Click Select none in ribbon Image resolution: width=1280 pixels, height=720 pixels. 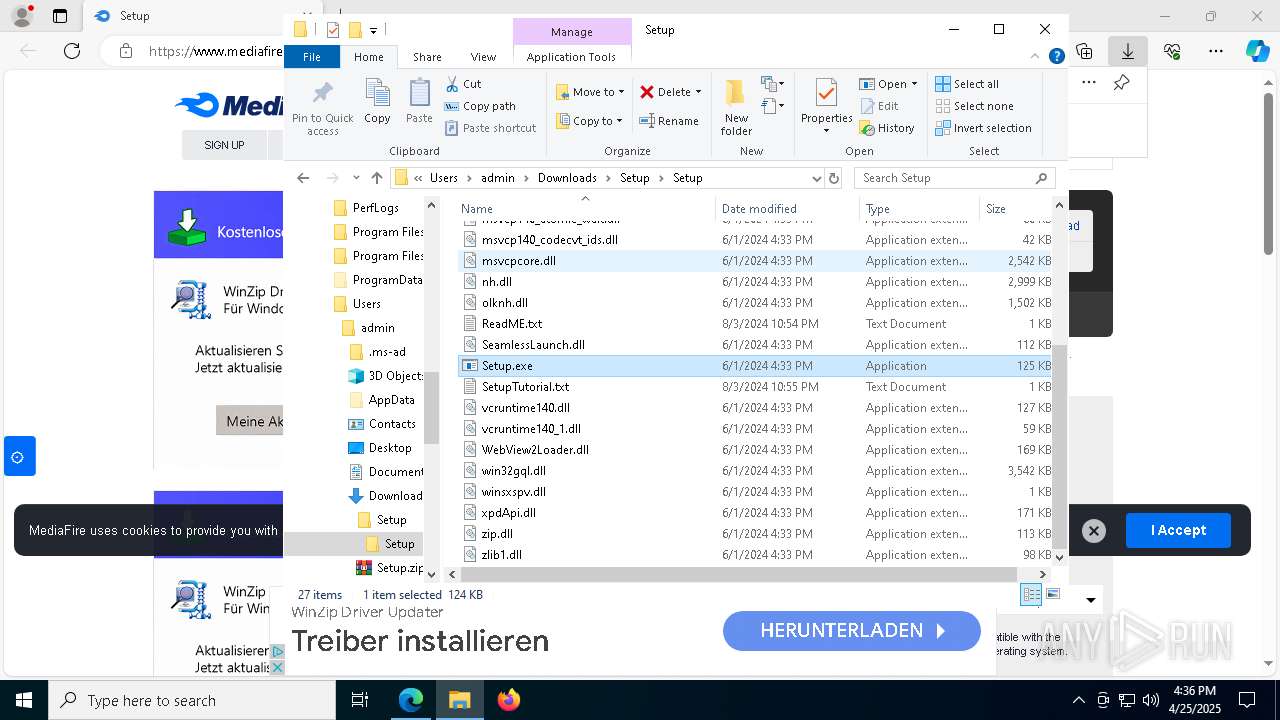click(x=974, y=106)
